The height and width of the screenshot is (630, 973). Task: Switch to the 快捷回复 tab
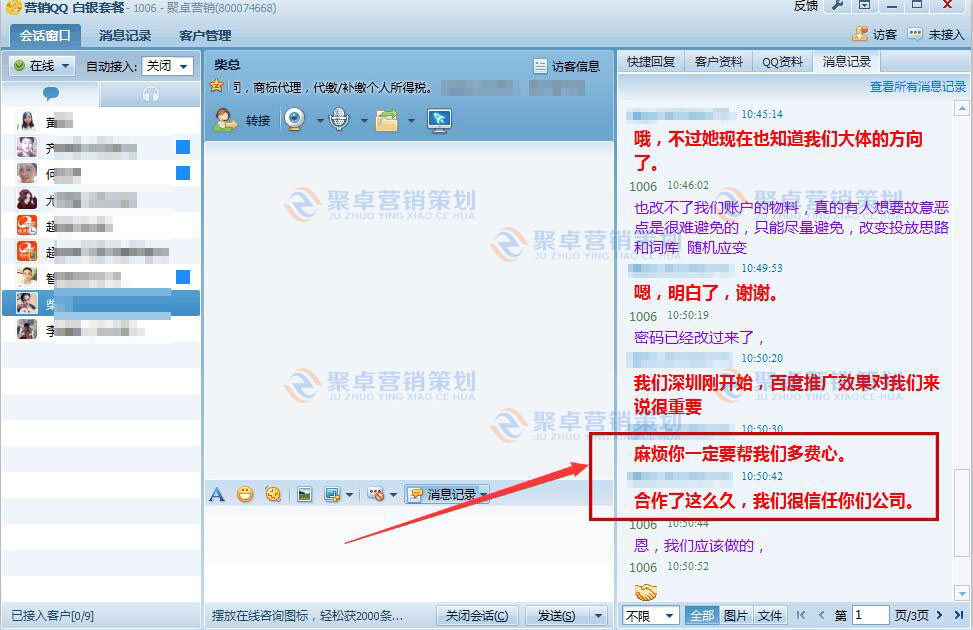pyautogui.click(x=650, y=61)
